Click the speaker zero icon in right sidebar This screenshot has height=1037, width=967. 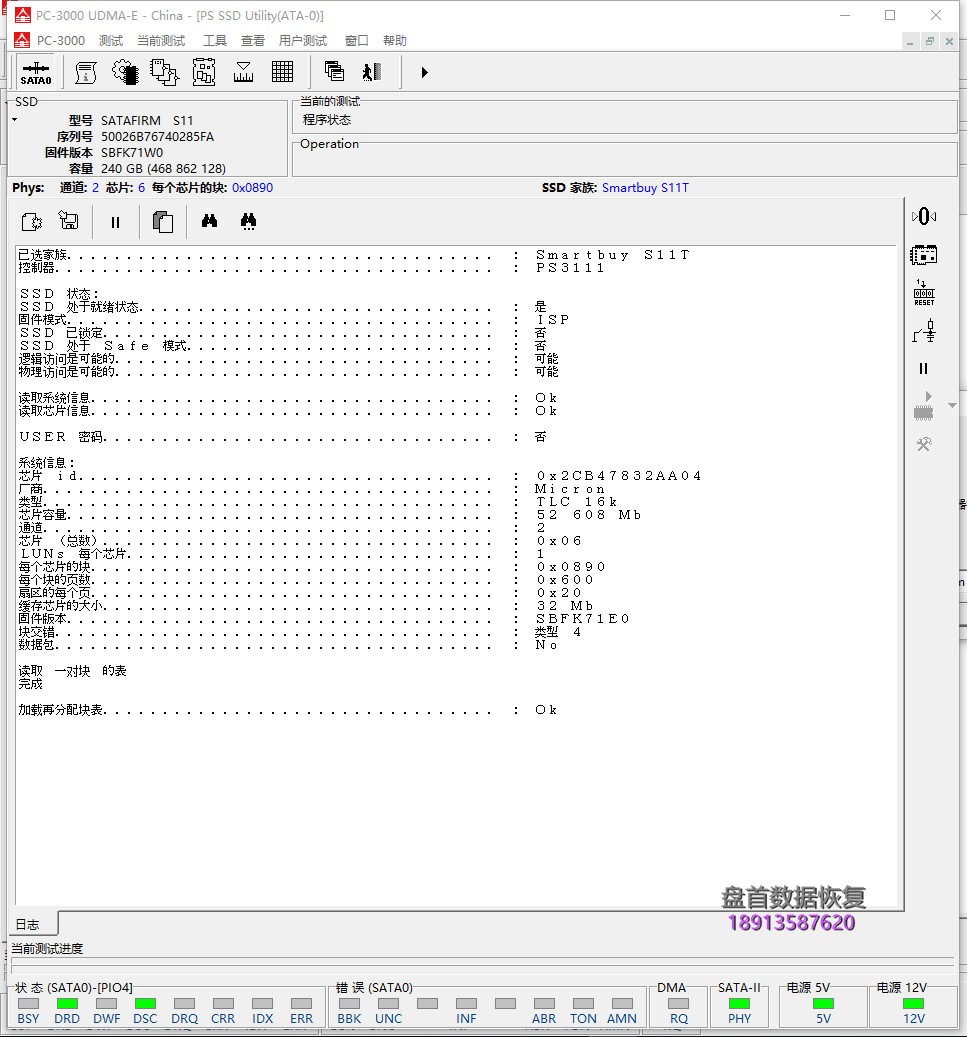click(924, 216)
